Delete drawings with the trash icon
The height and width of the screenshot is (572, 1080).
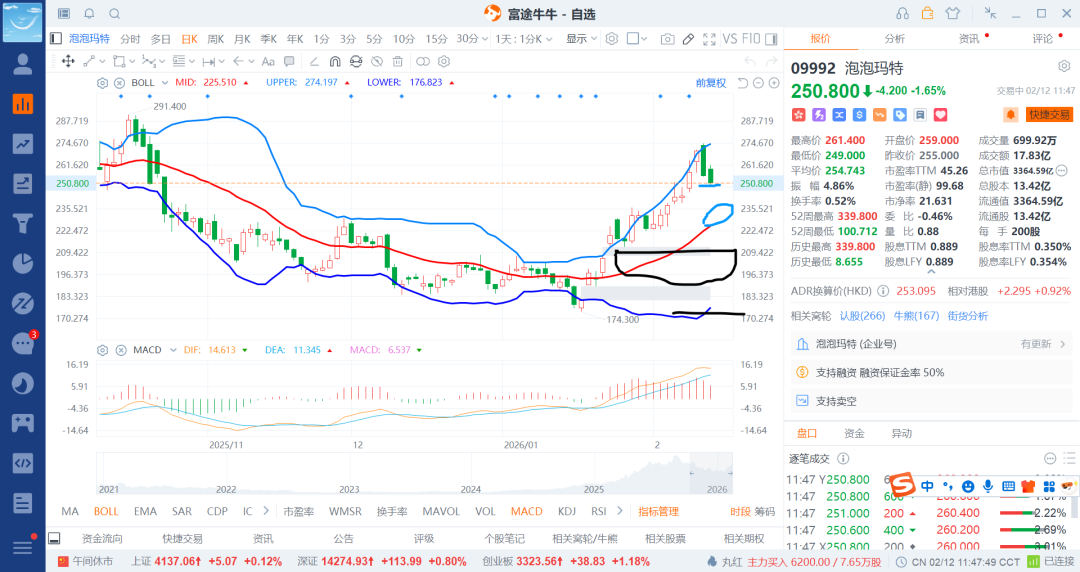tap(397, 61)
